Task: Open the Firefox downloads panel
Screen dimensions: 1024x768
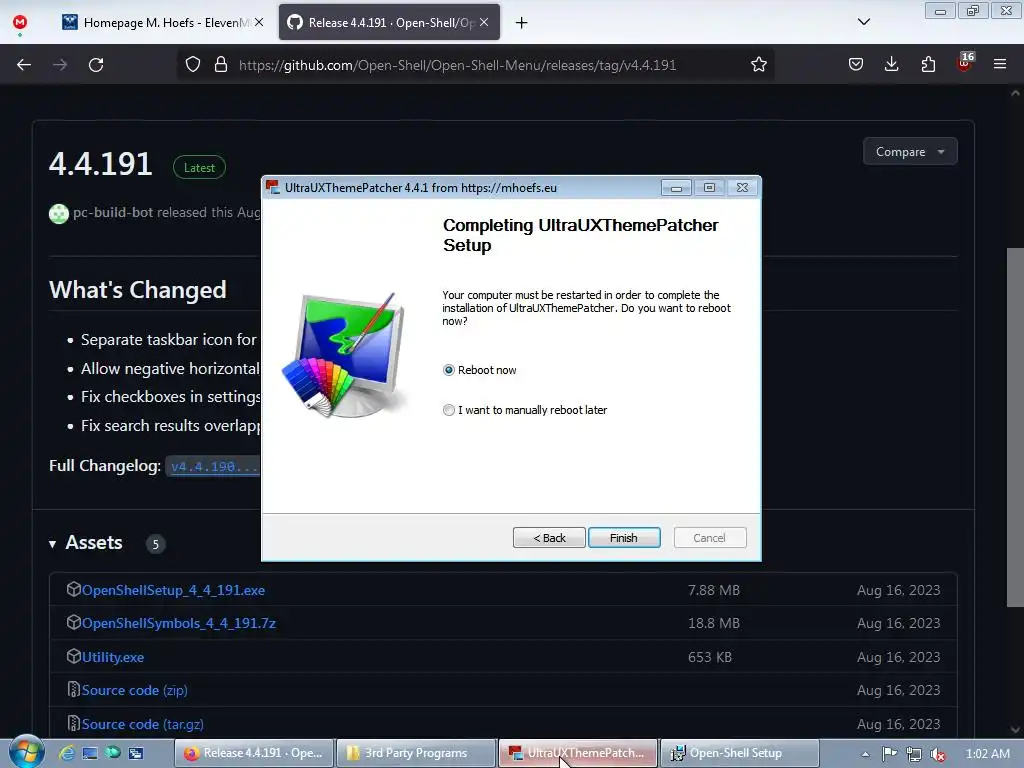Action: [891, 64]
